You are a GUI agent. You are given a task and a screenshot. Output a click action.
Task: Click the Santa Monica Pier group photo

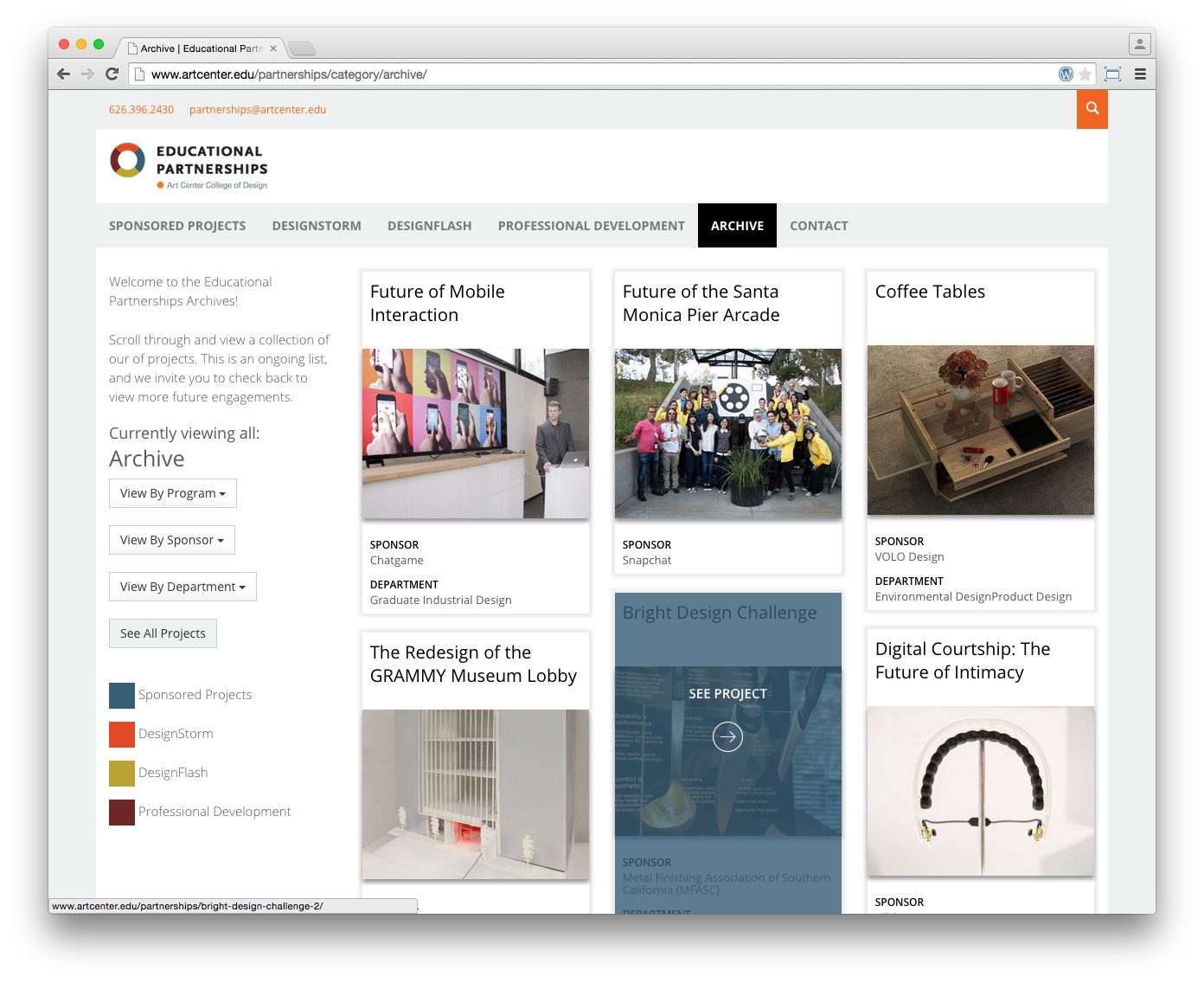728,434
